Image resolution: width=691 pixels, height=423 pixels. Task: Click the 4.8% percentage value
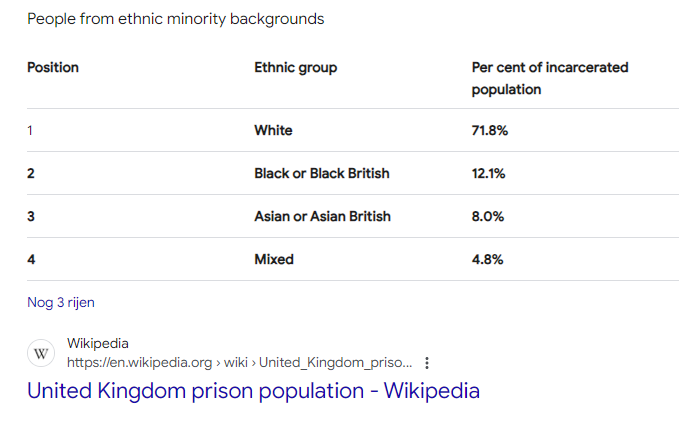(488, 259)
